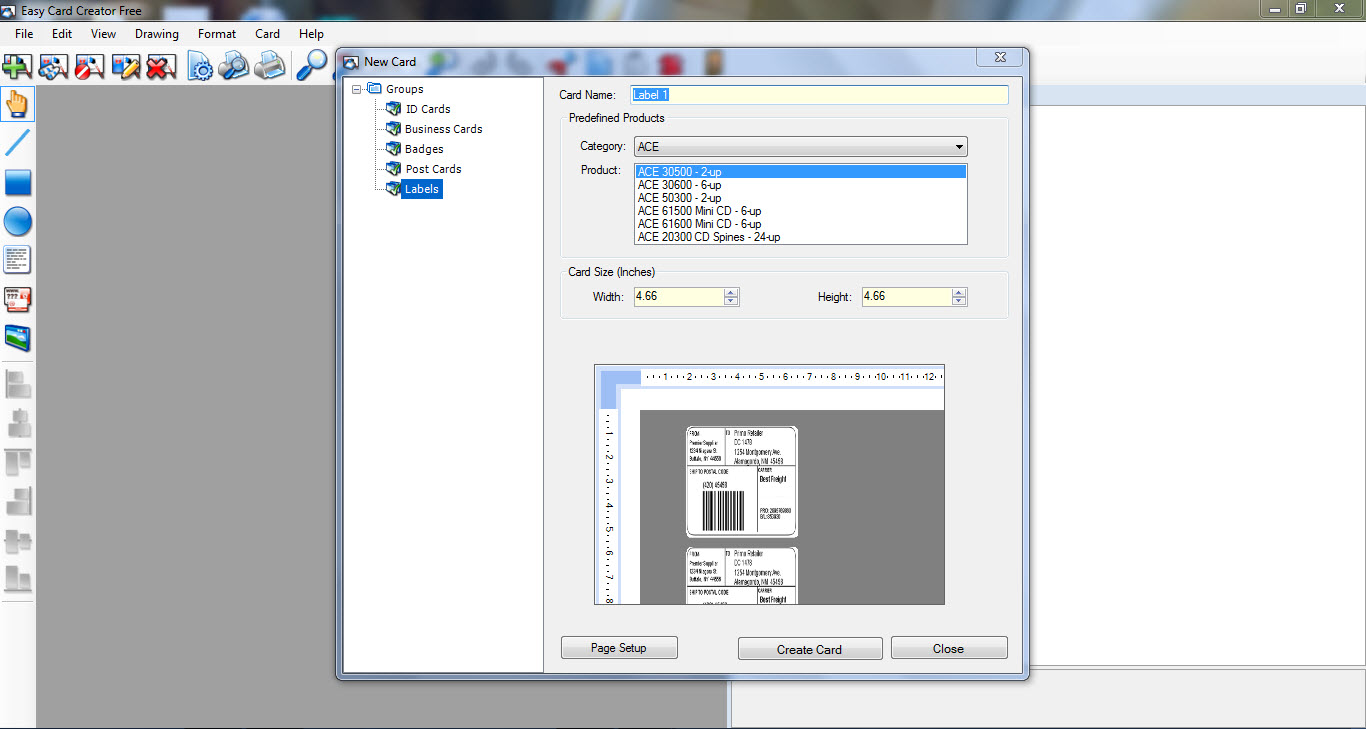Click the New Card toolbar icon with green plus
This screenshot has height=729, width=1366.
(x=17, y=67)
